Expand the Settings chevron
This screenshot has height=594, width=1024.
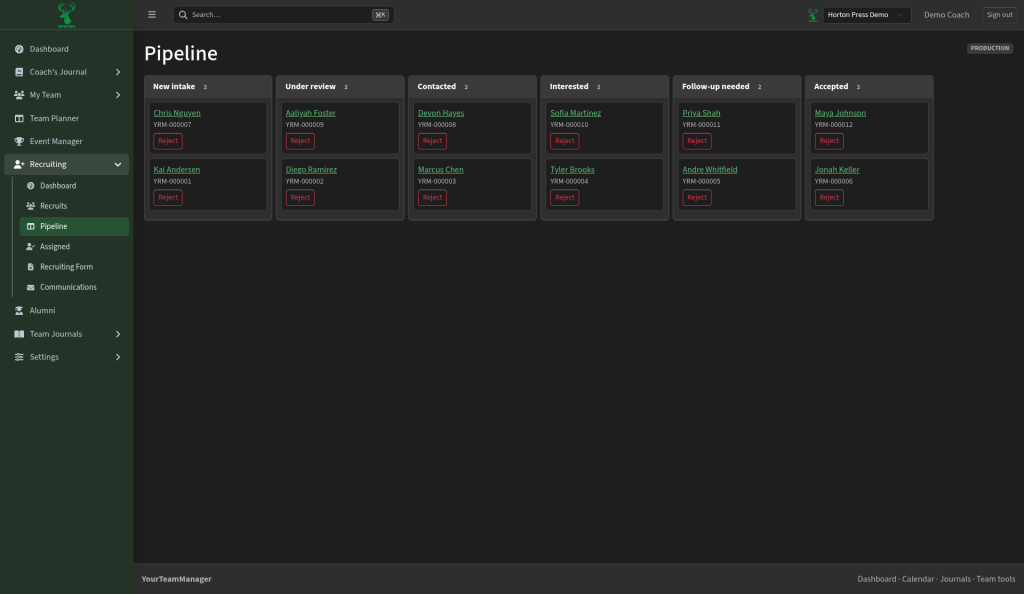click(118, 357)
